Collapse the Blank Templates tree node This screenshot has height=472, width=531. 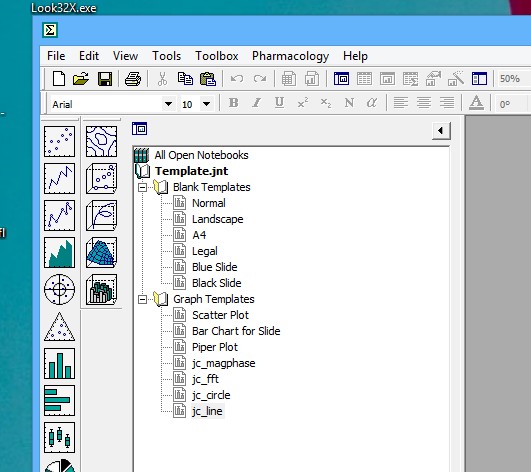[x=143, y=187]
